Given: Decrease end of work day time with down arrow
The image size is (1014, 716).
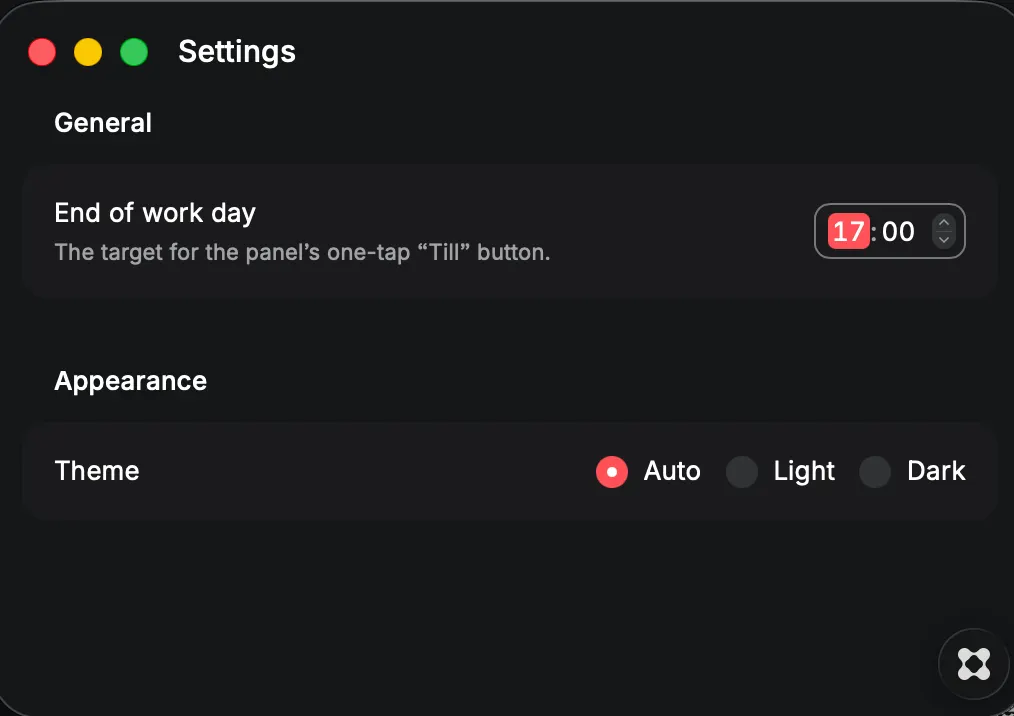Looking at the screenshot, I should [x=944, y=239].
